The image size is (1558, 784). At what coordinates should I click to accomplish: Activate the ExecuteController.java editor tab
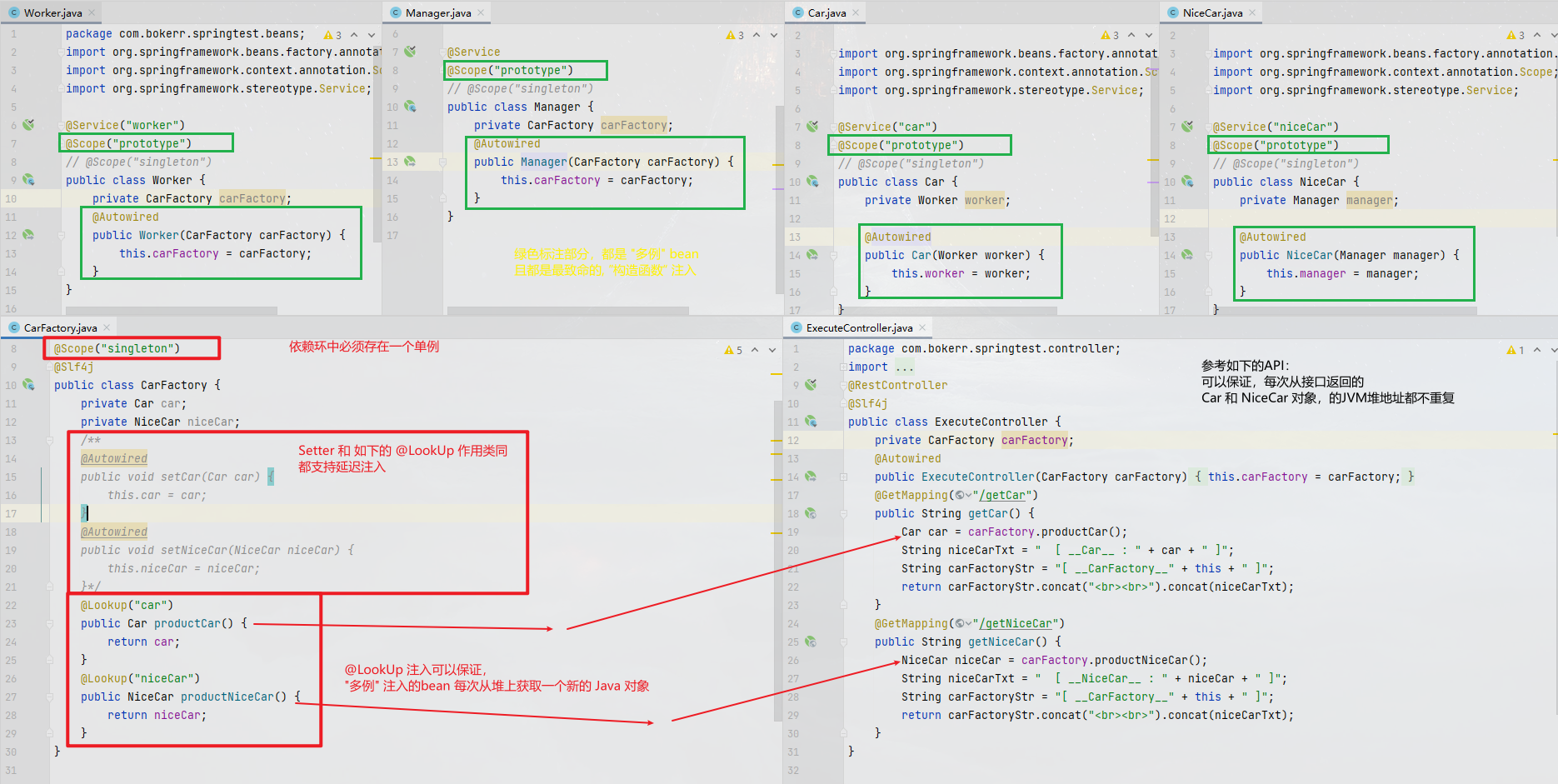pyautogui.click(x=859, y=327)
